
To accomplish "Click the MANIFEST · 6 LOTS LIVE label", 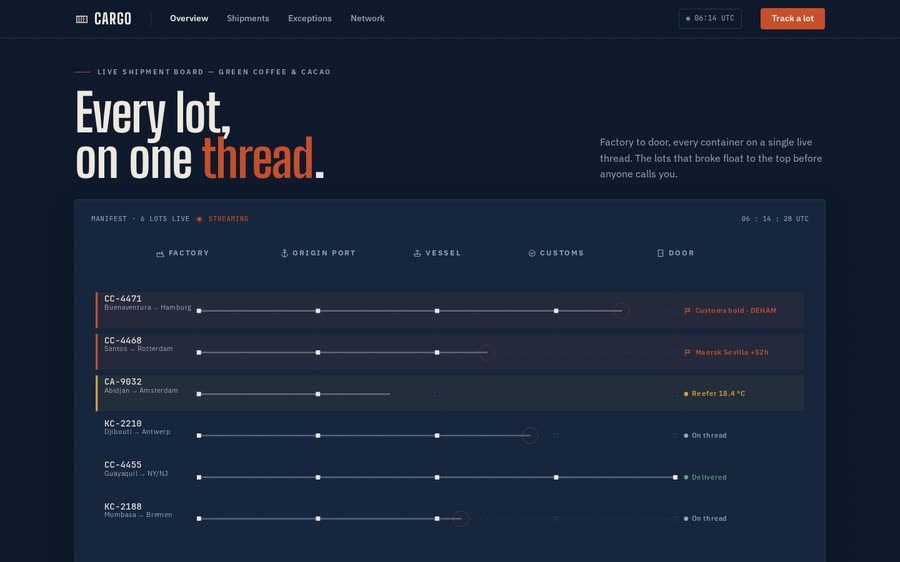I will tap(140, 219).
